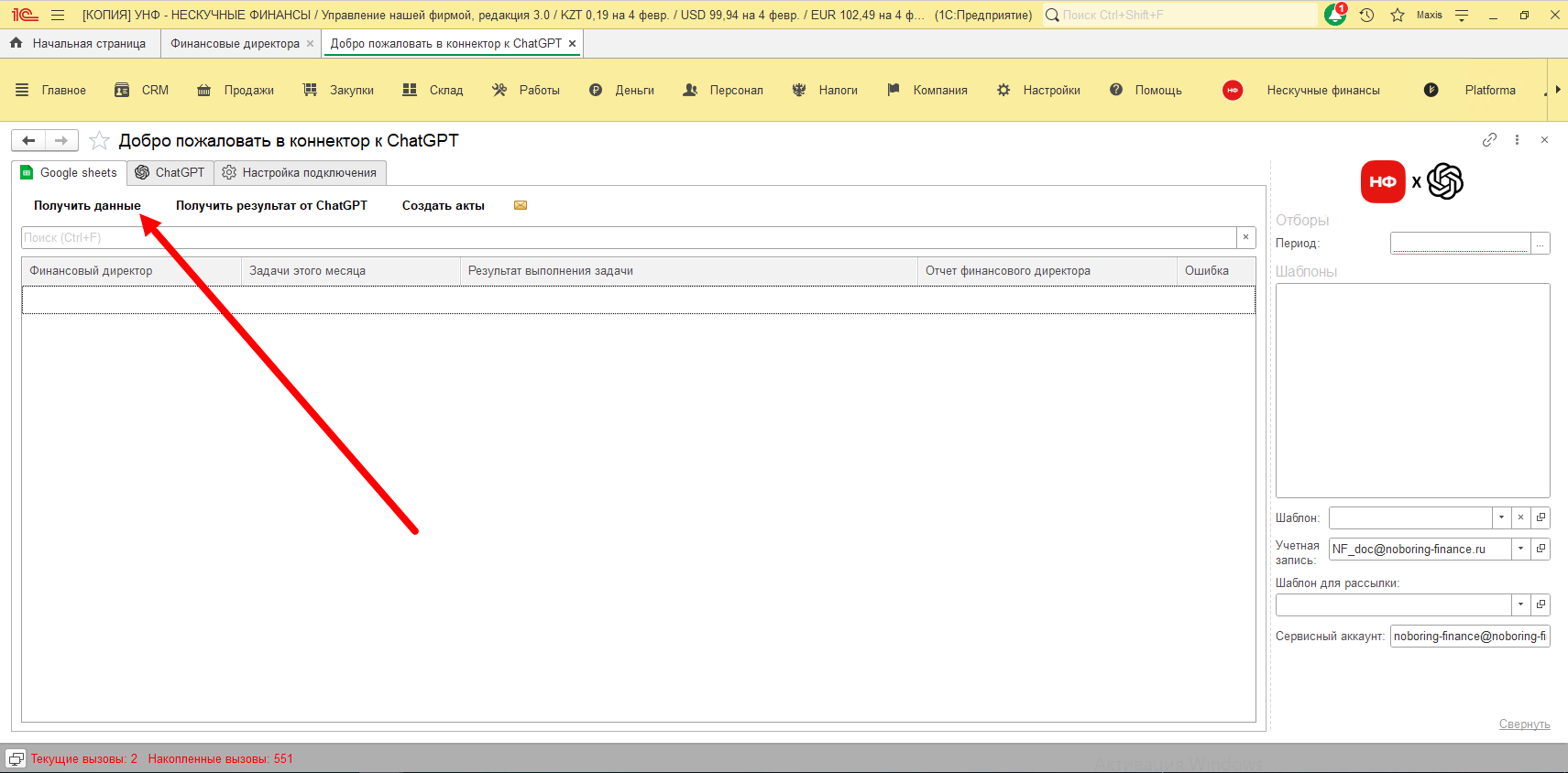
Task: Expand the Шаблон для рассылки dropdown
Action: 1520,604
